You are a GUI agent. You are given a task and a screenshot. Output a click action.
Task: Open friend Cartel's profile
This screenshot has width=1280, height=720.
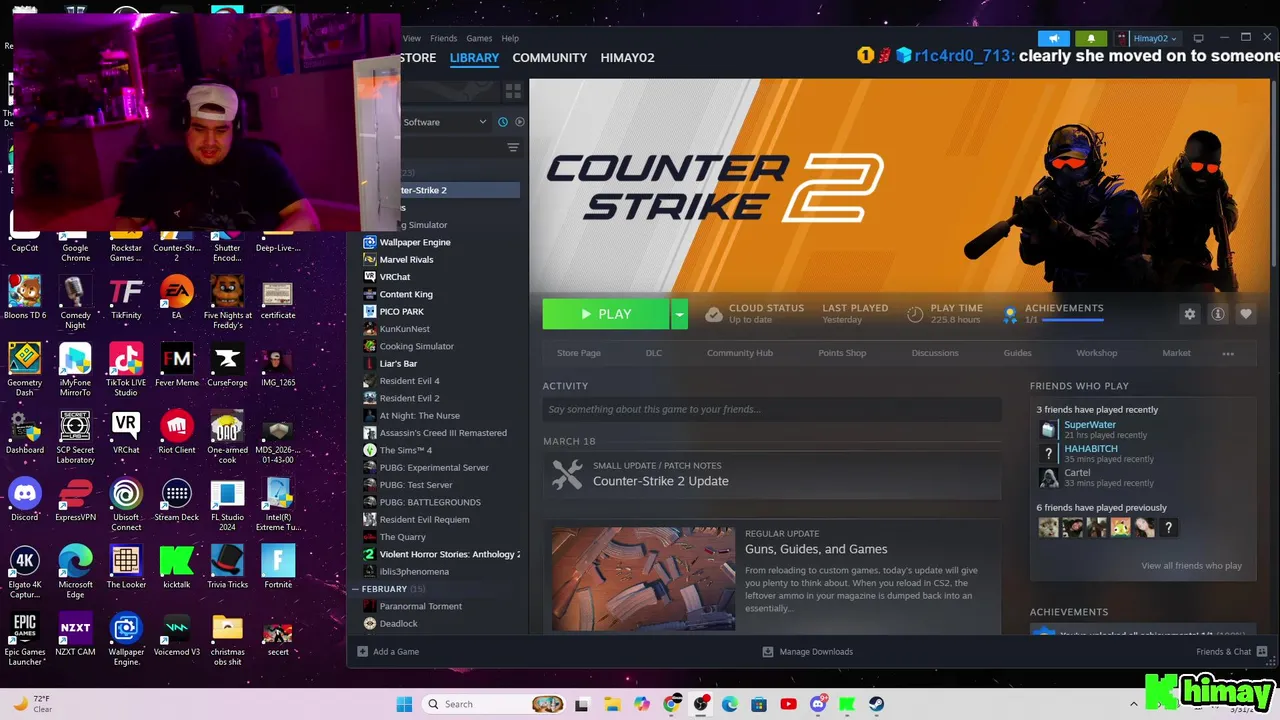coord(1077,473)
